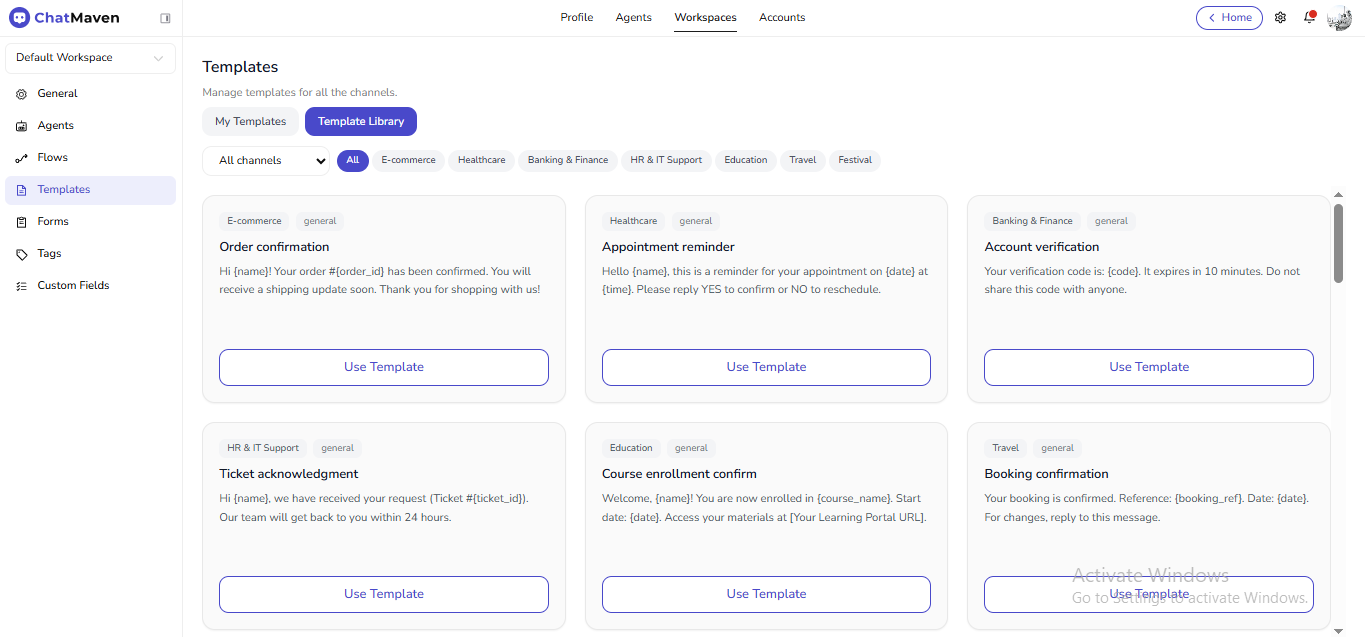Viewport: 1365px width, 637px height.
Task: Open the All channels dropdown
Action: [x=266, y=161]
